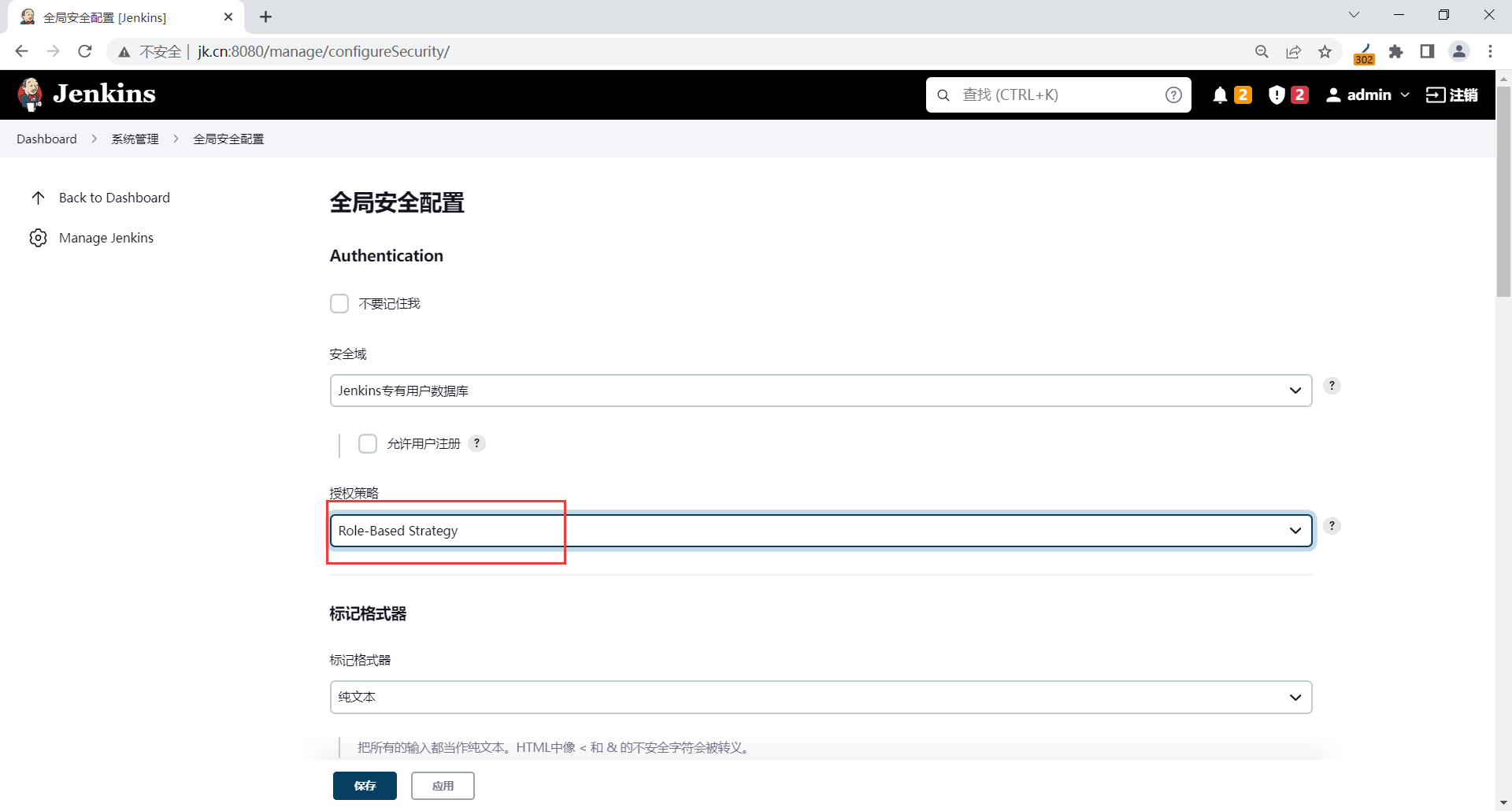Click the 全局安全配置 page heading
This screenshot has height=811, width=1512.
(397, 203)
